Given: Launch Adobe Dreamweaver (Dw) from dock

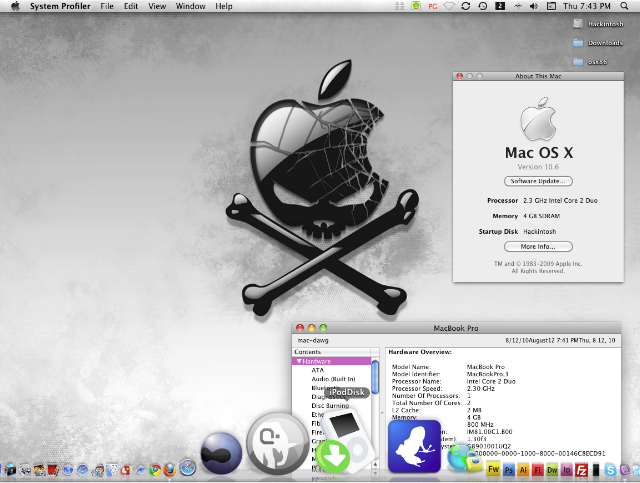Looking at the screenshot, I should 552,470.
